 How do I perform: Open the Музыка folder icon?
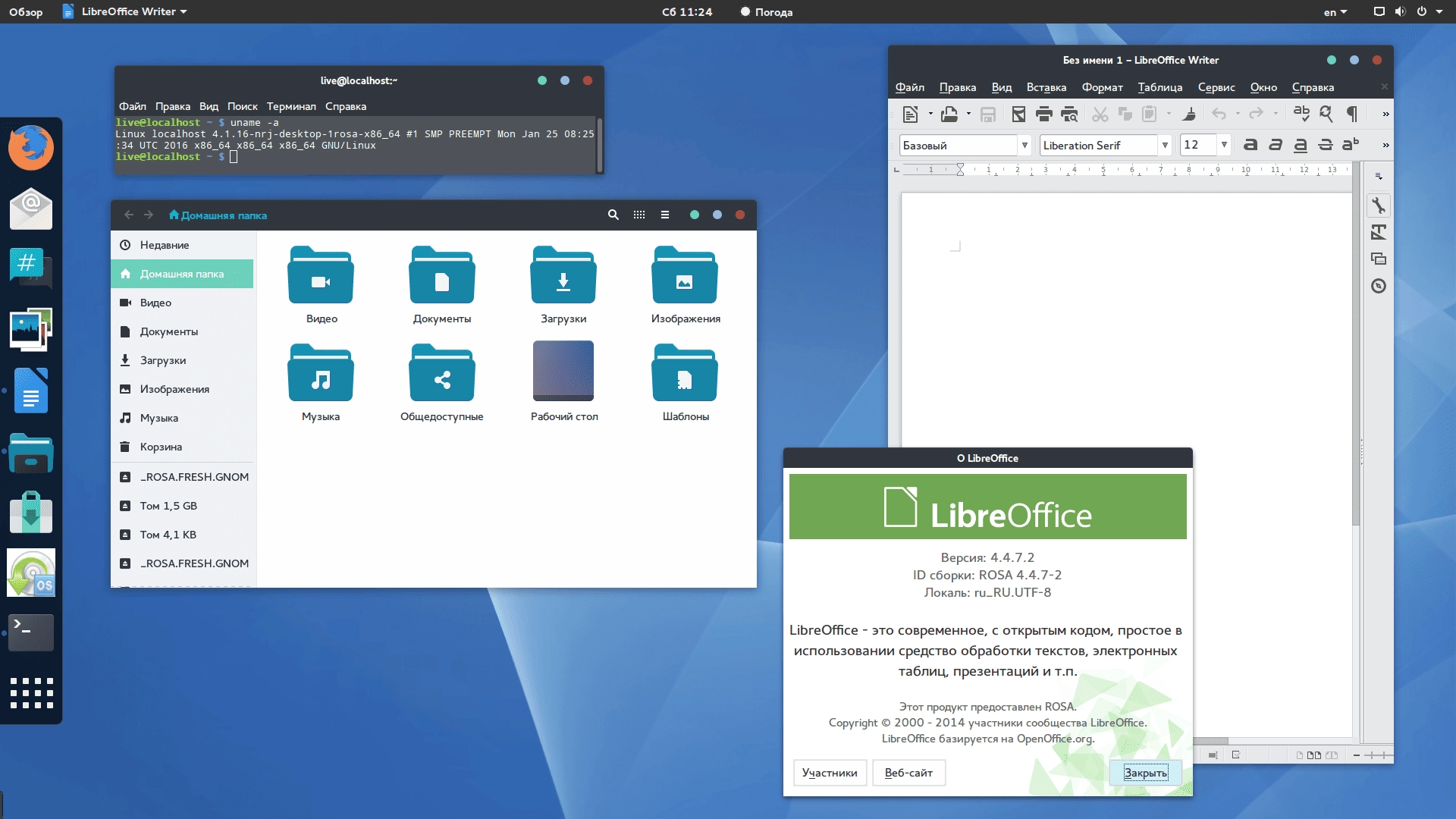pyautogui.click(x=321, y=372)
